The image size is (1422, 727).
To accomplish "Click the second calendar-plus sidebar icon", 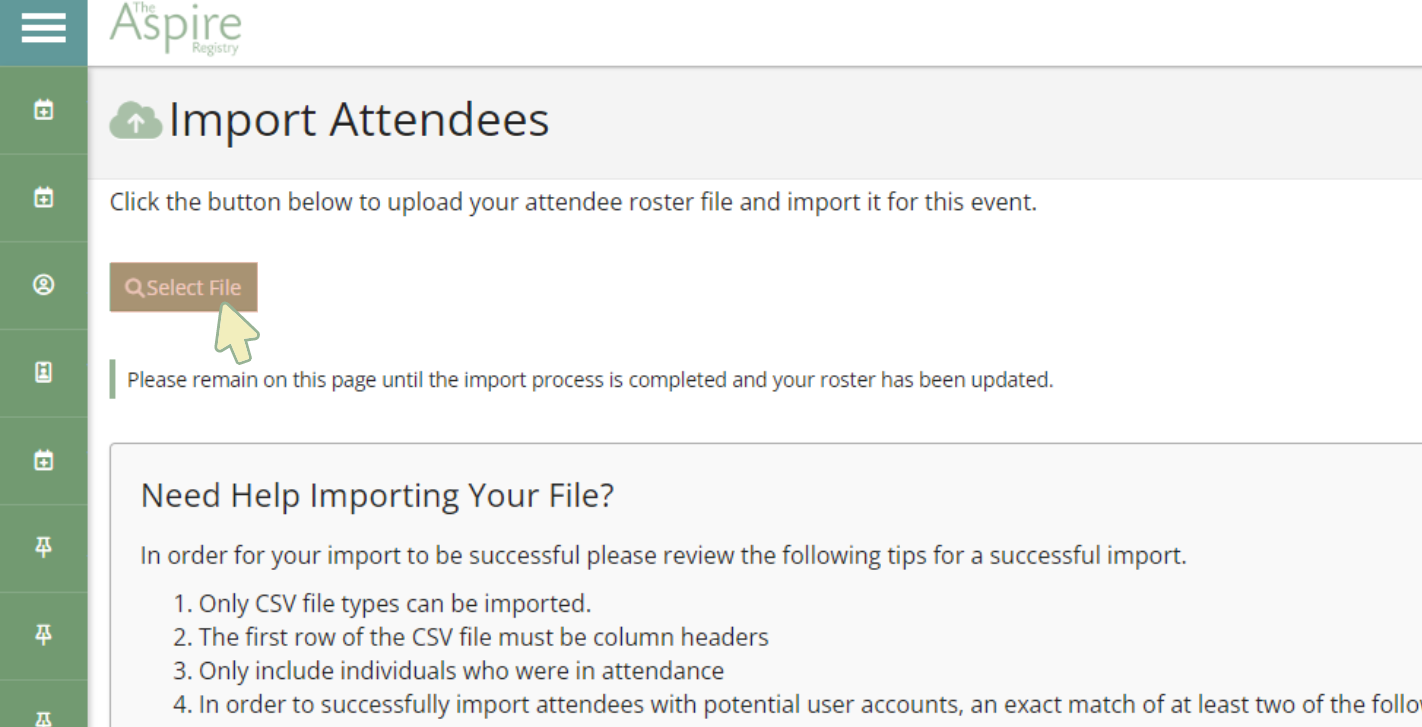I will (43, 198).
